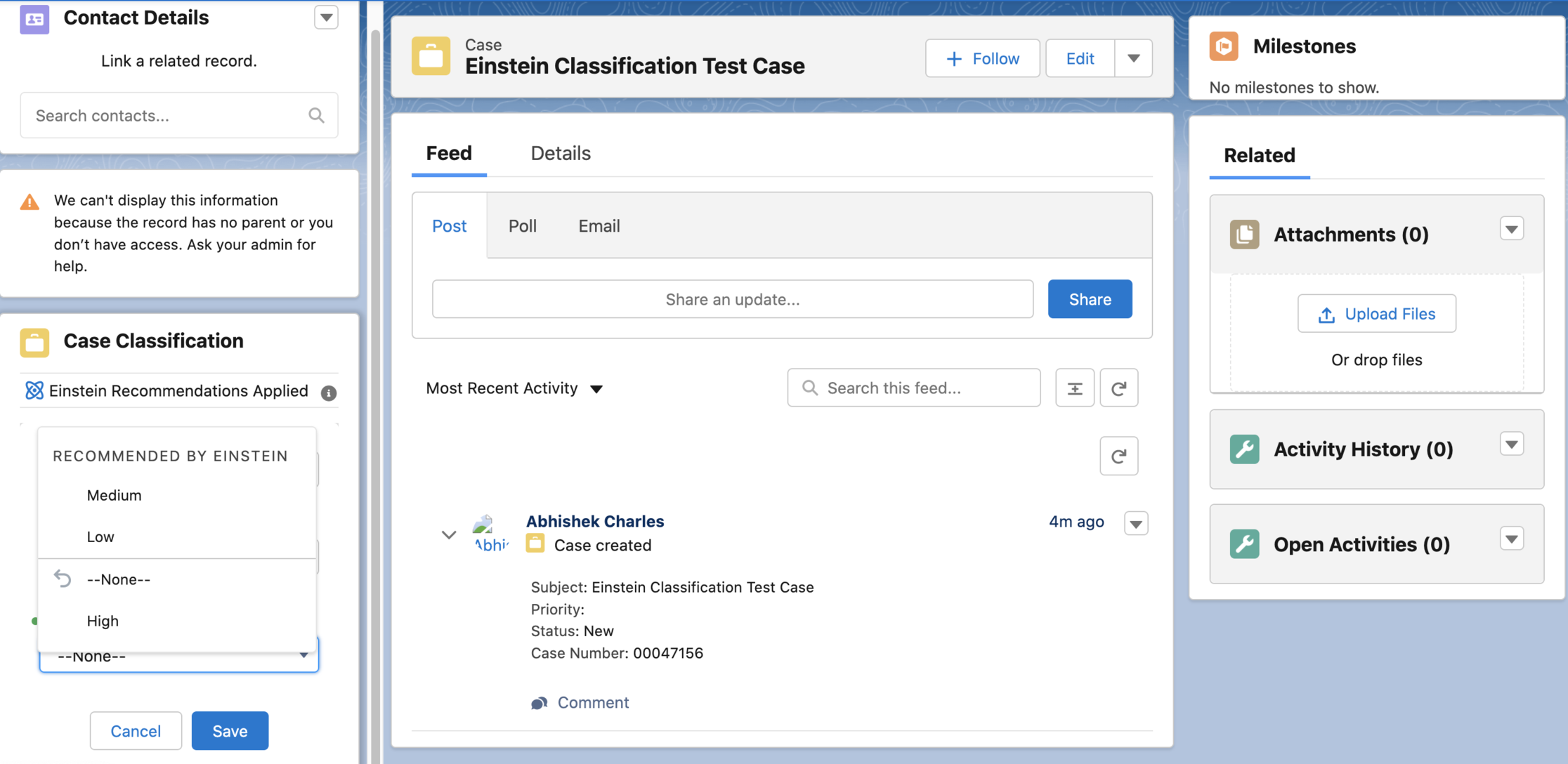
Task: Click into the Share an update field
Action: coord(732,300)
